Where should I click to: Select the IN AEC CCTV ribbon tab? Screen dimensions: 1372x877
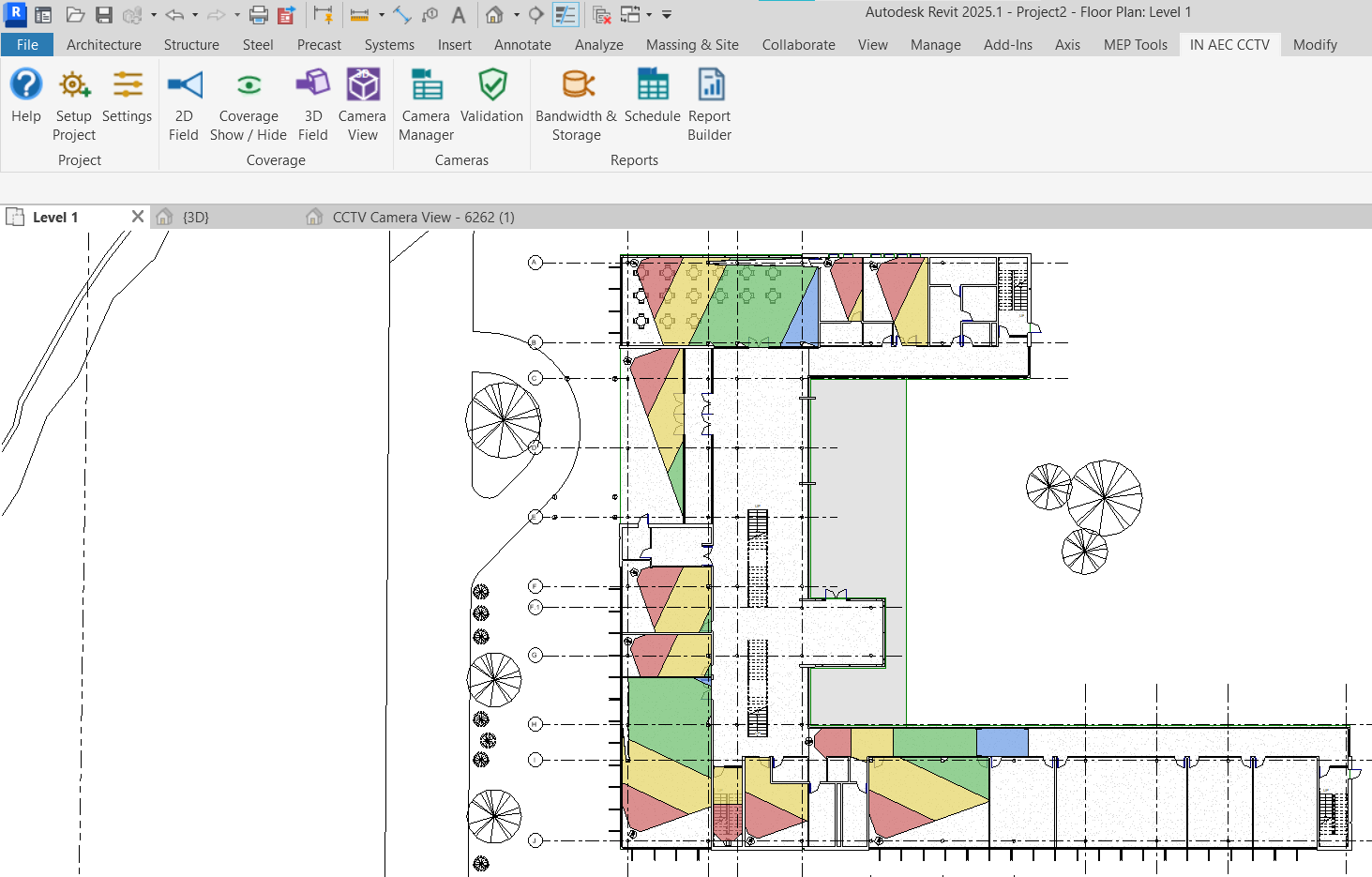(1229, 45)
